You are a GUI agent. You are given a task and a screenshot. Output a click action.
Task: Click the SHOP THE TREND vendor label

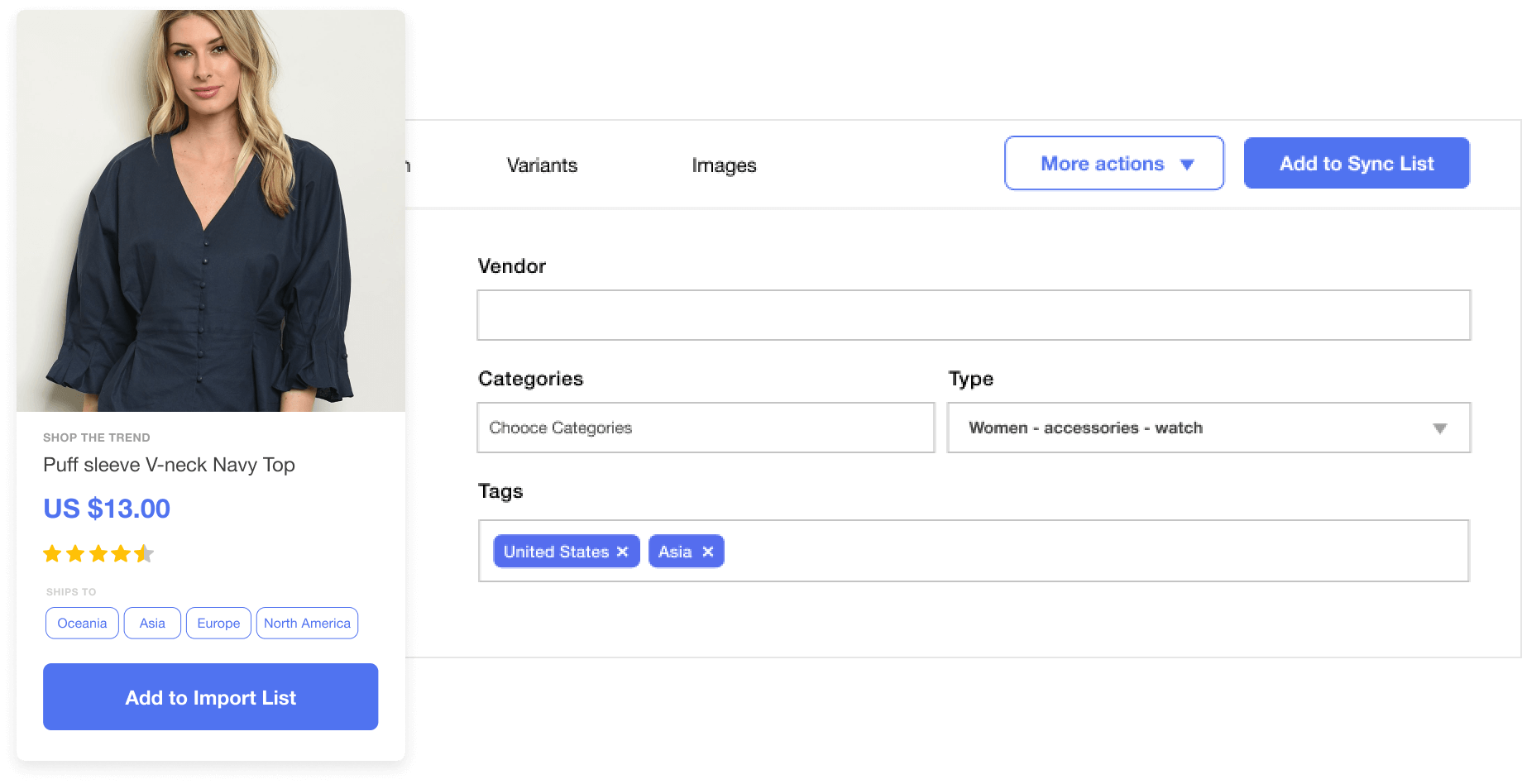pyautogui.click(x=97, y=437)
